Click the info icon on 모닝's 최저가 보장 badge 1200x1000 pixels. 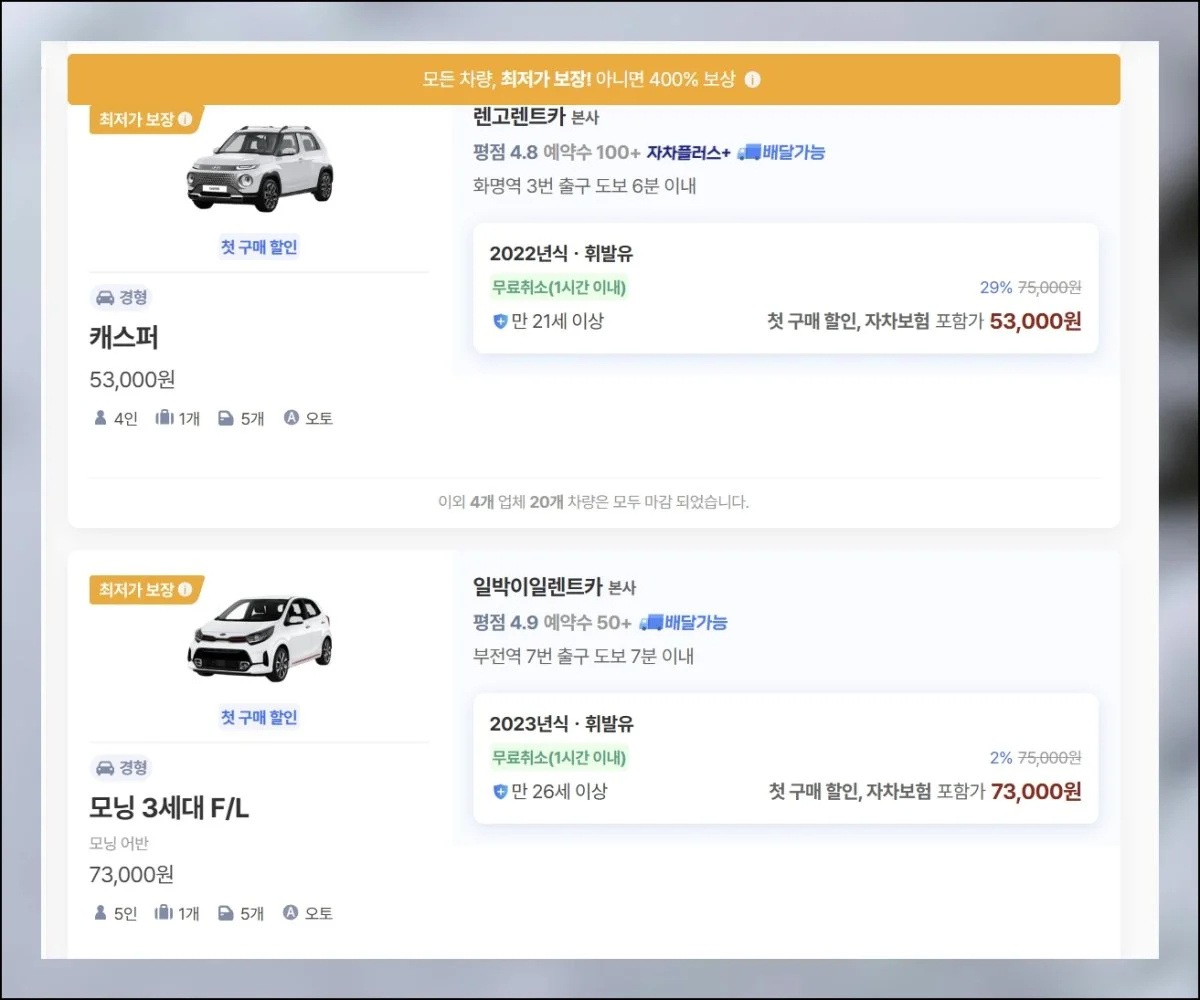185,590
